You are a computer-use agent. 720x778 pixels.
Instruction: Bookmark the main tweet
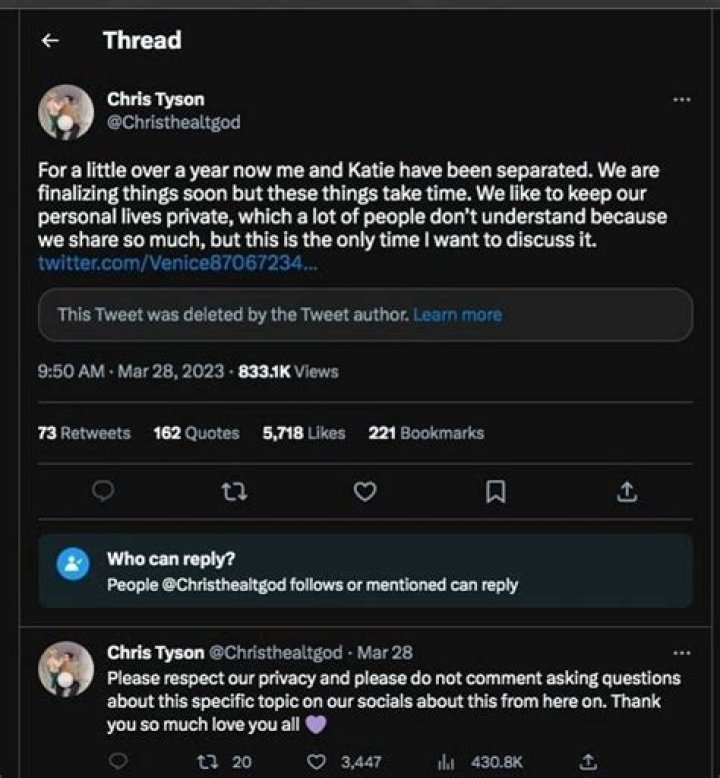(496, 492)
